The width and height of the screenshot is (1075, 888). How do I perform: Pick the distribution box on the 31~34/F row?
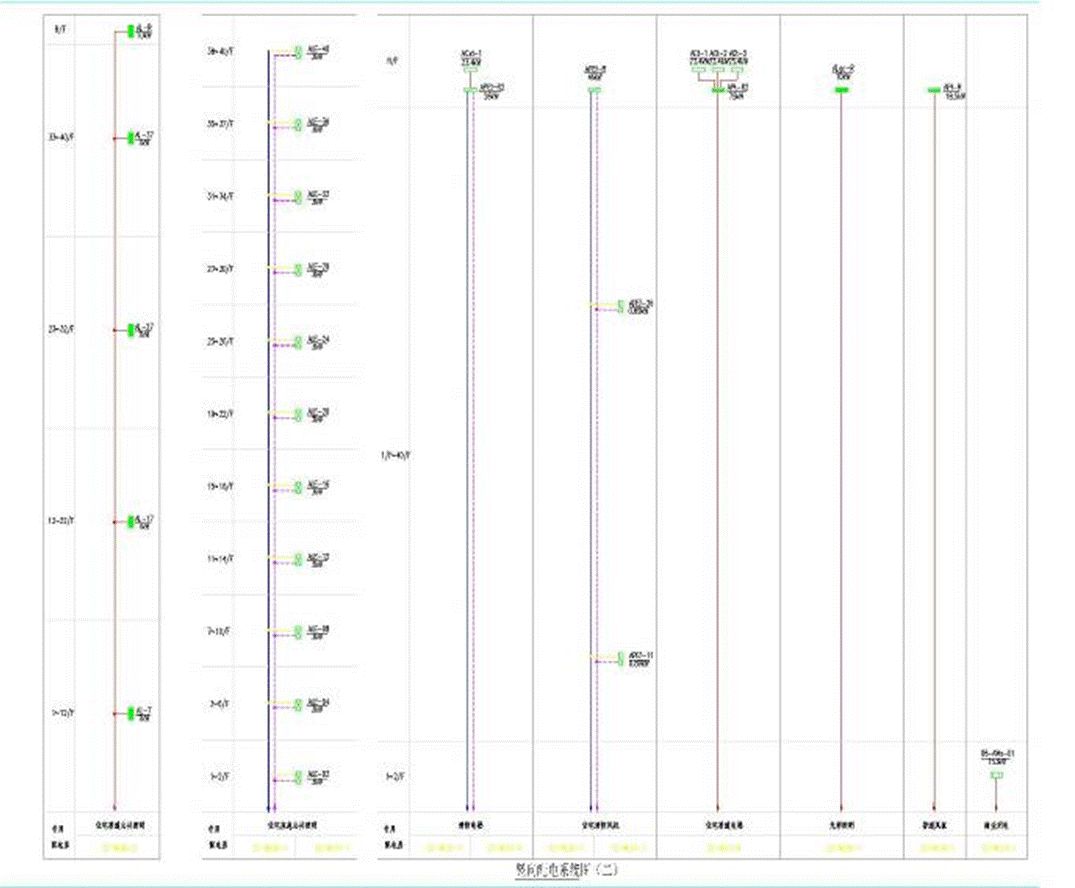298,197
